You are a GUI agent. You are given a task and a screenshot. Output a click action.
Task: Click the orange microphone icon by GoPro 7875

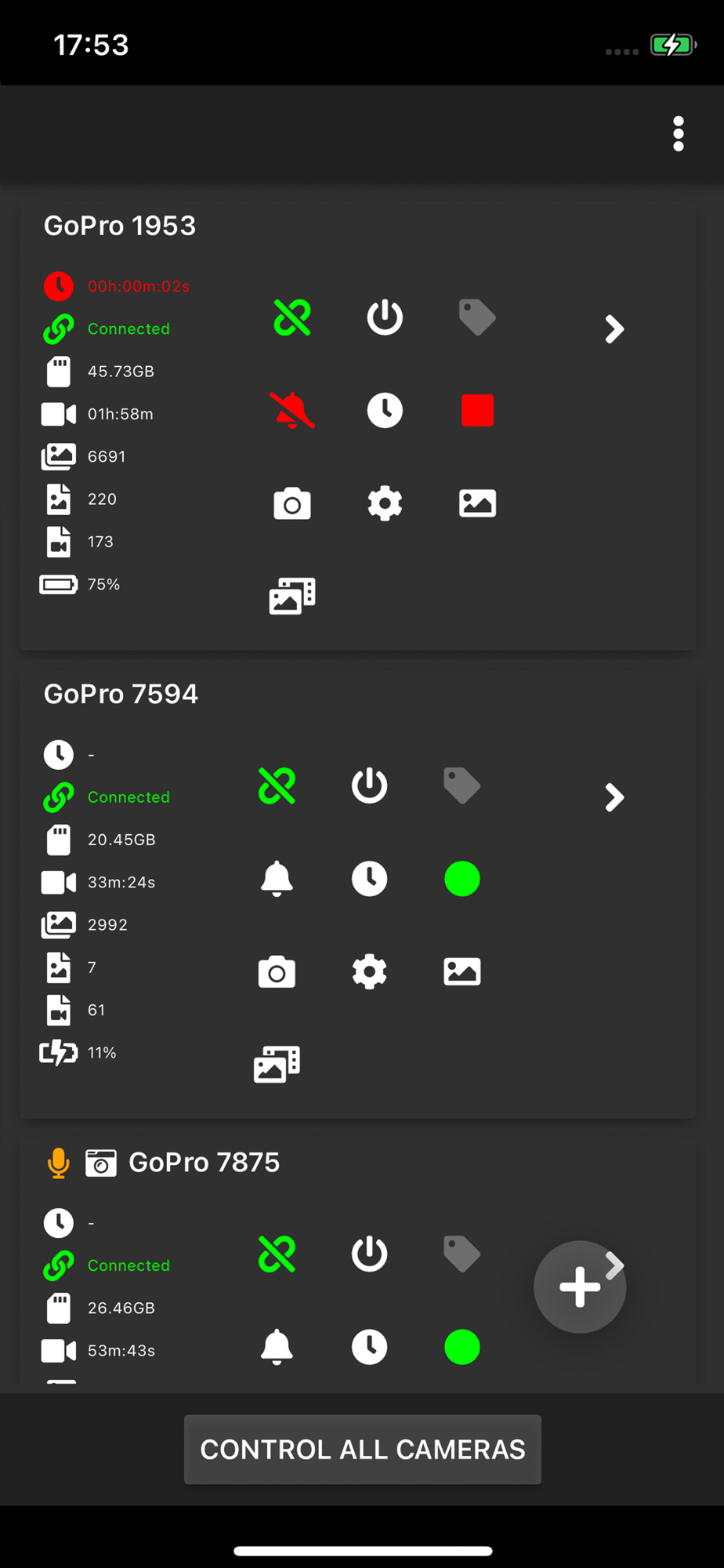tap(58, 1163)
